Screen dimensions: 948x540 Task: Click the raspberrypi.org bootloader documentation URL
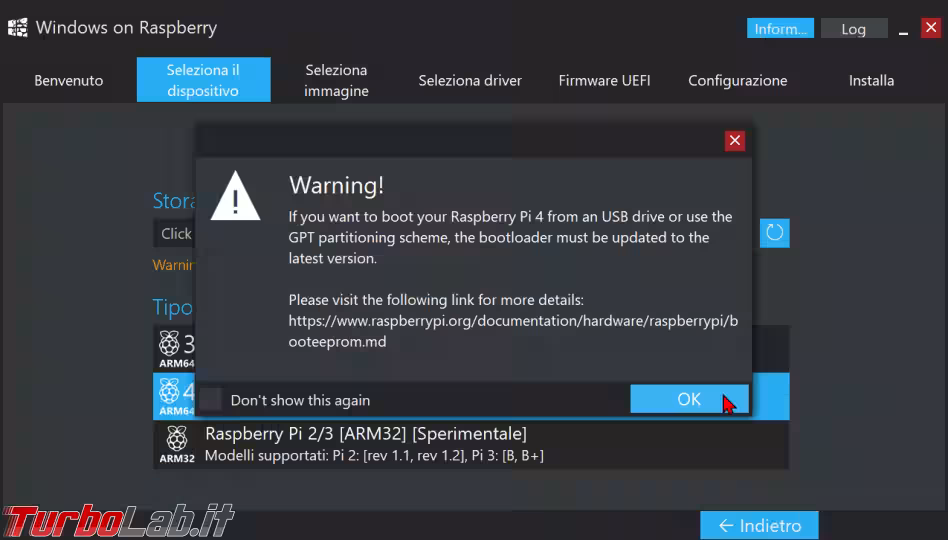click(513, 331)
